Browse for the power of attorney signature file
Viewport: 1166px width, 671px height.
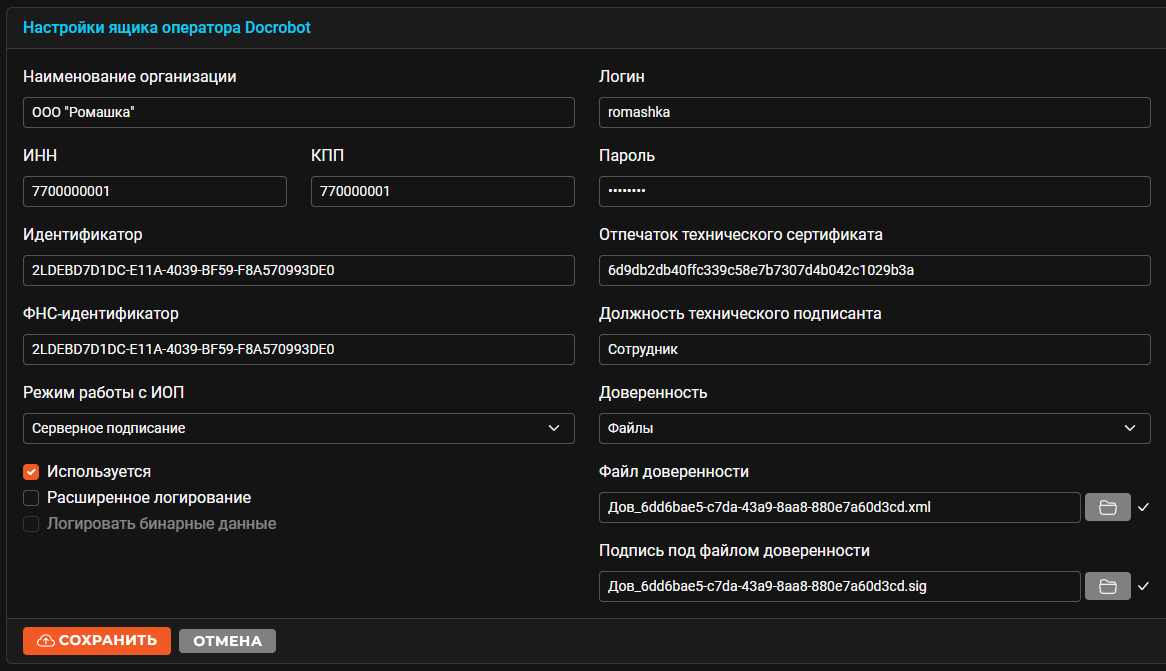click(1107, 586)
